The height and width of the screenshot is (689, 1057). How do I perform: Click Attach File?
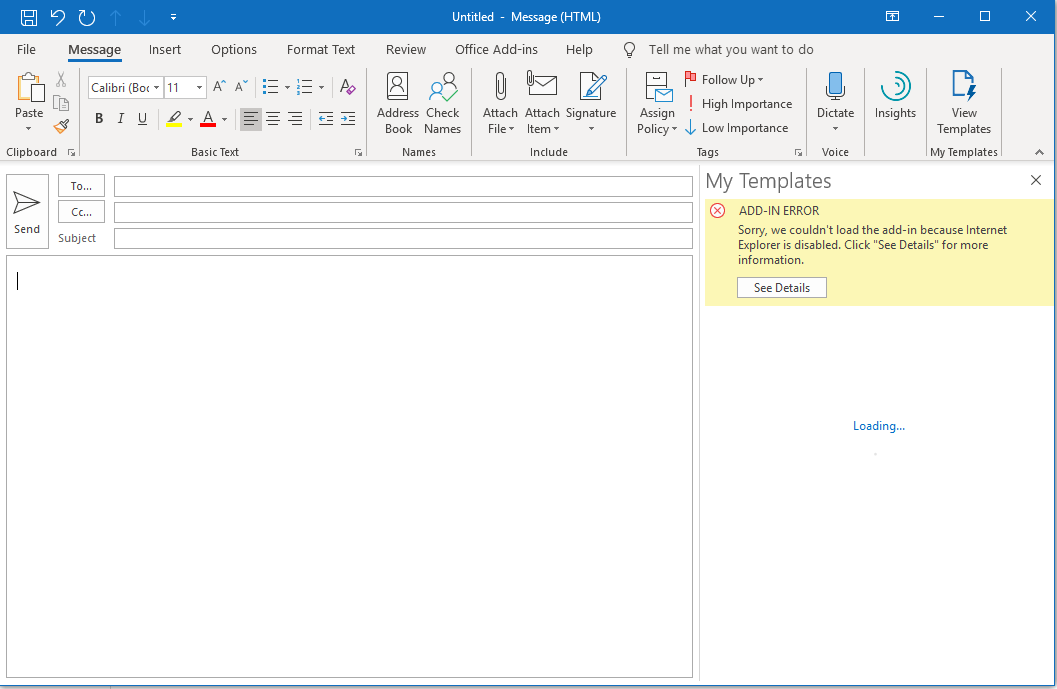pos(500,103)
